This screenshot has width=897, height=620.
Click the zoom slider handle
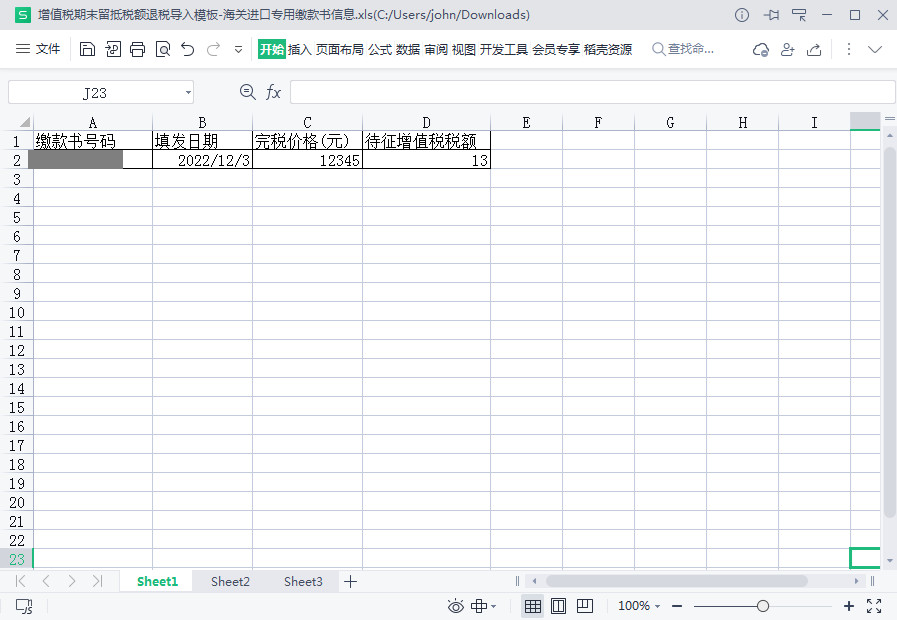point(763,606)
